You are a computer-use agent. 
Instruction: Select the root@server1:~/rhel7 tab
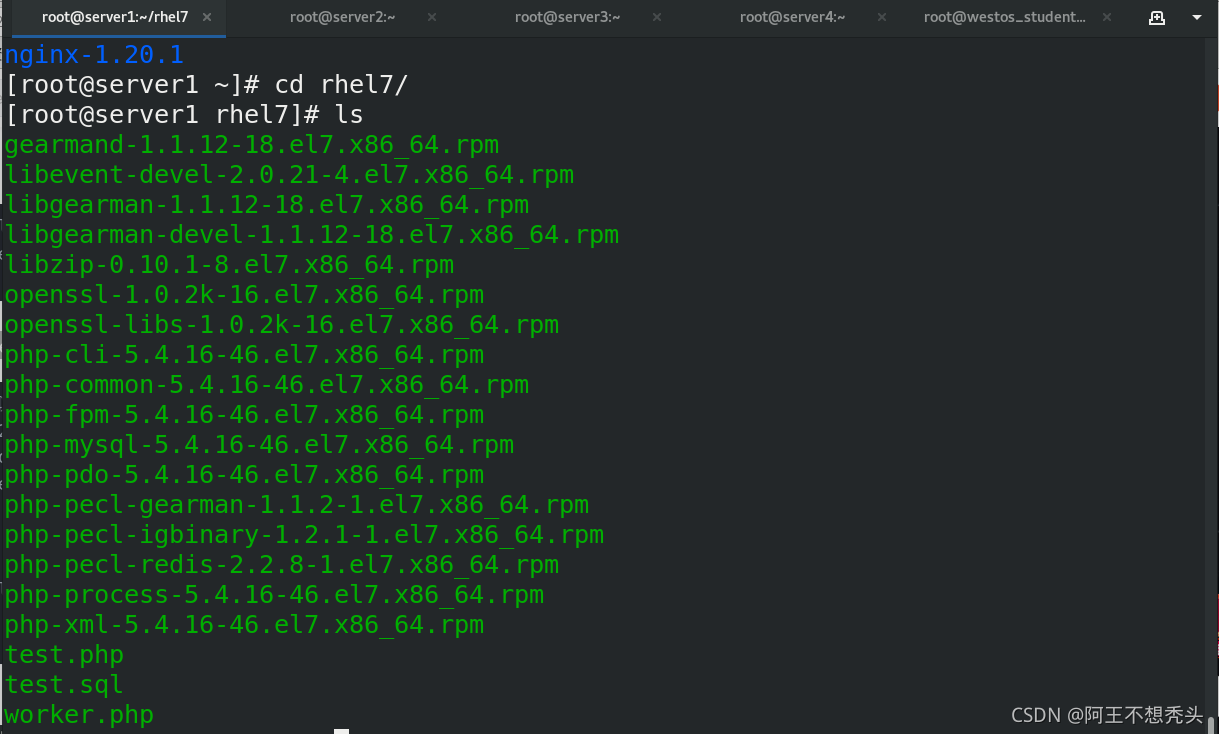[115, 17]
